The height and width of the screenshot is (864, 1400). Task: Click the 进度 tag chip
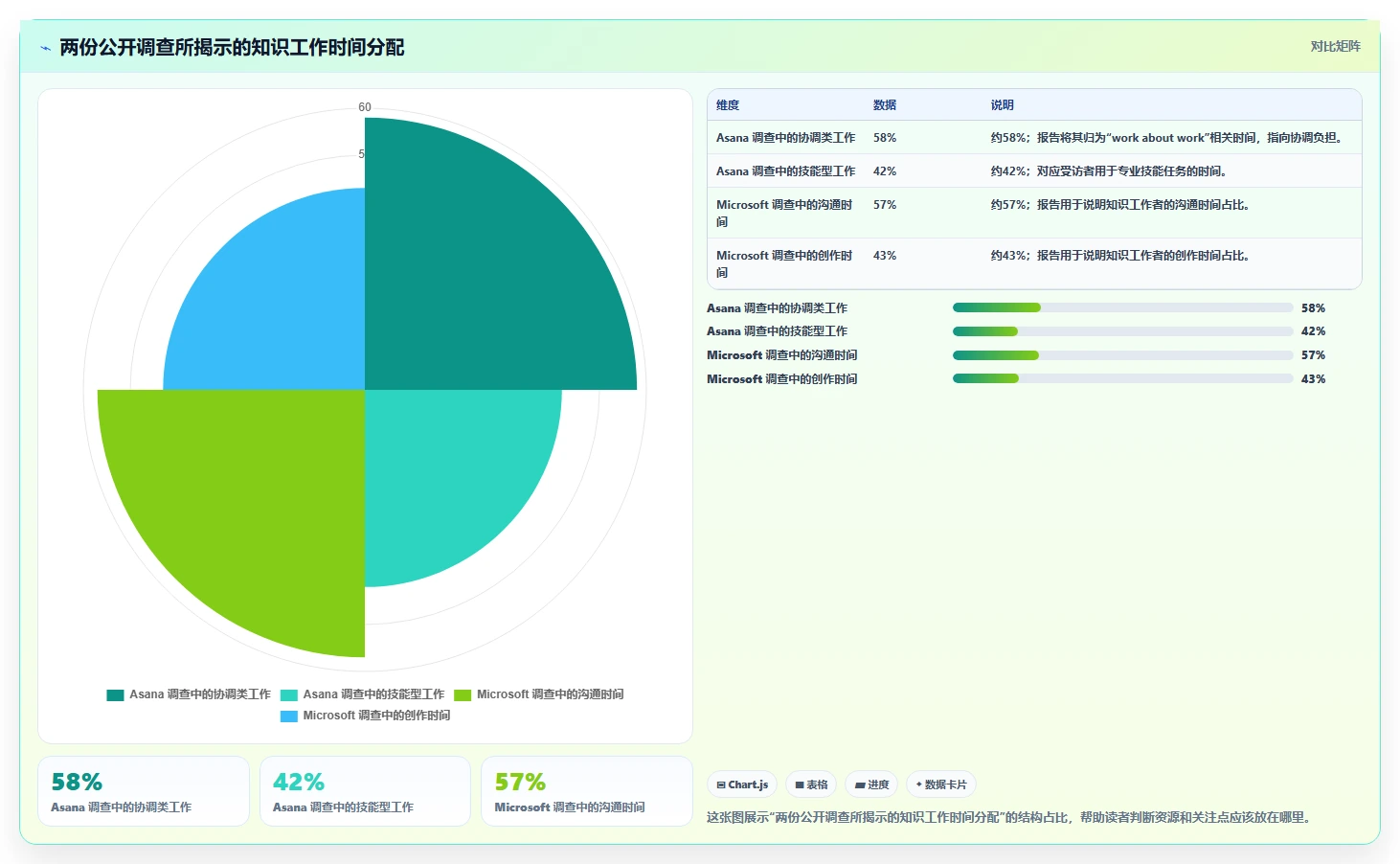[871, 784]
